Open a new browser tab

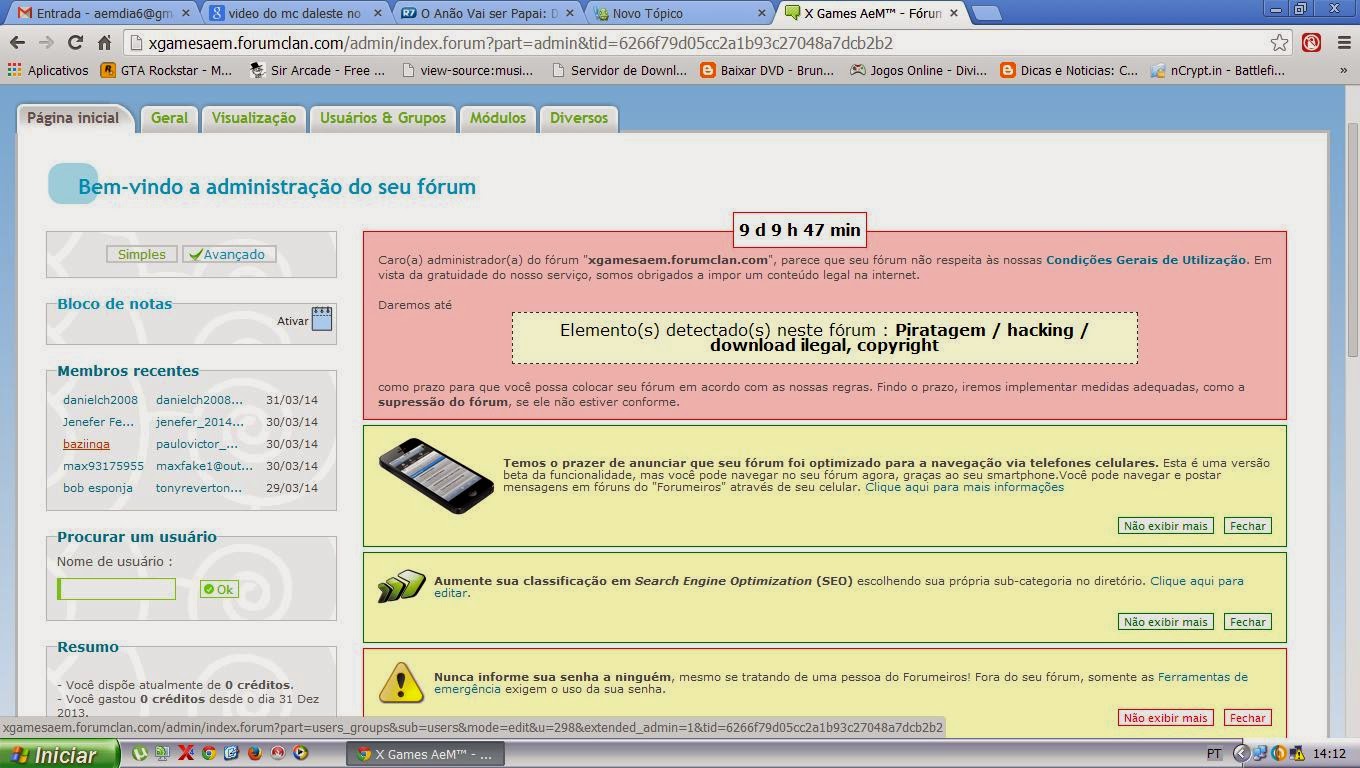pyautogui.click(x=986, y=13)
